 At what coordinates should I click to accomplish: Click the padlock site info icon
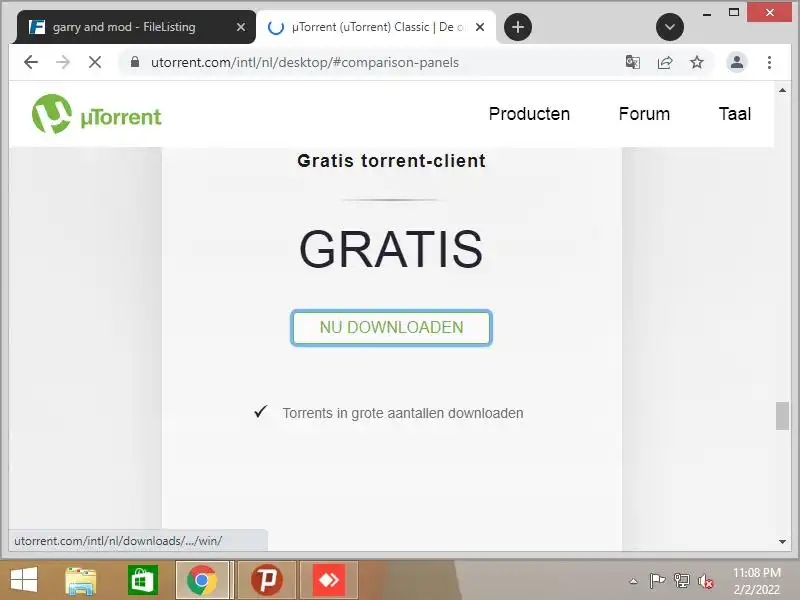tap(135, 62)
